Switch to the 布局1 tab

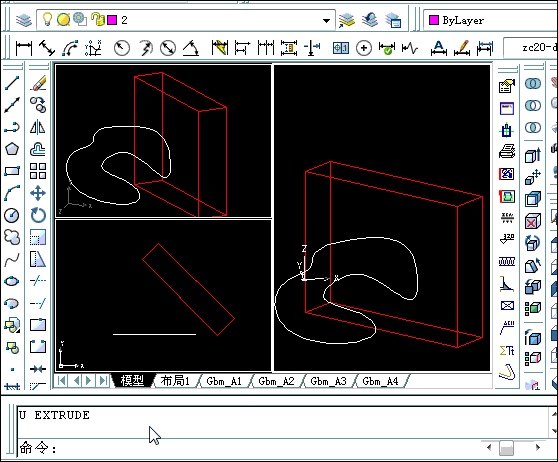175,381
